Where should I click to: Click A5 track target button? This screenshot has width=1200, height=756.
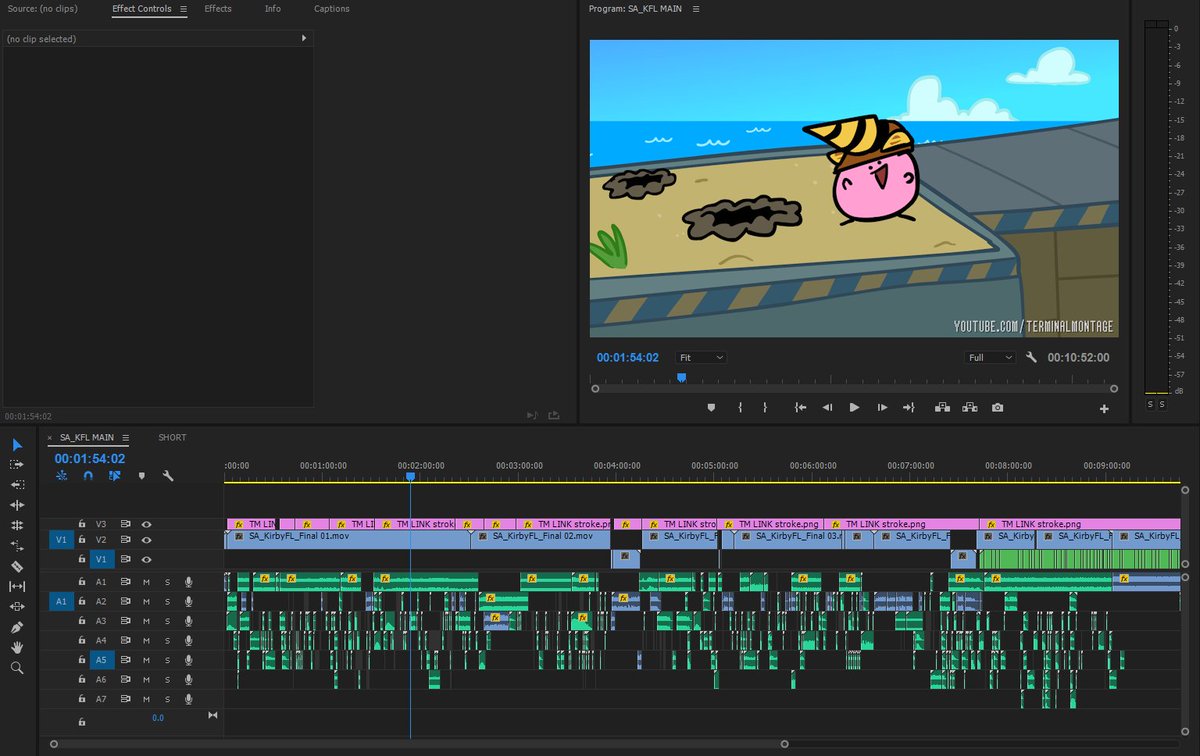point(101,660)
